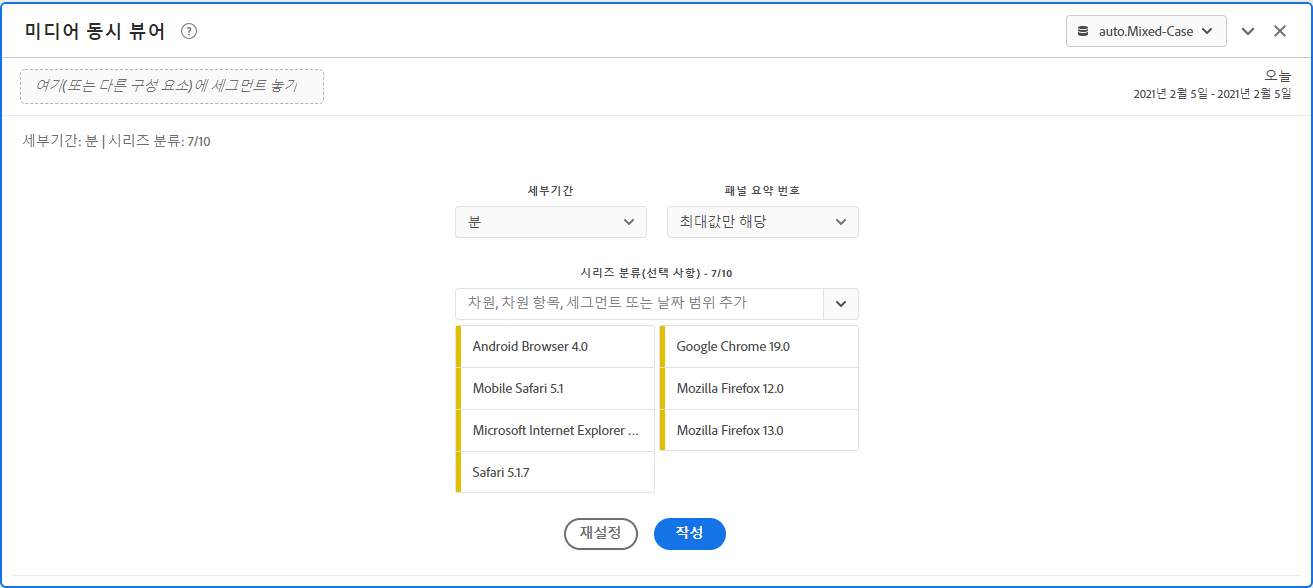Select the Safari 5.1.7 series item

[556, 472]
